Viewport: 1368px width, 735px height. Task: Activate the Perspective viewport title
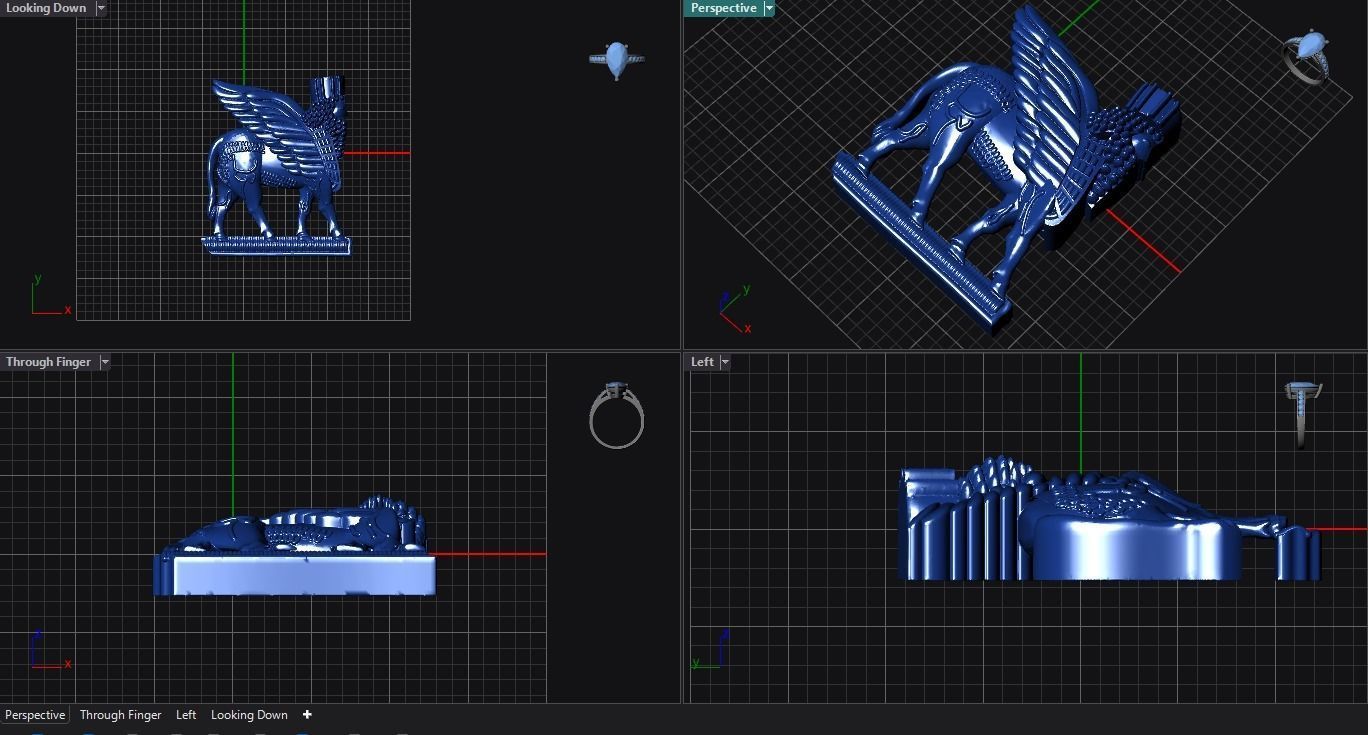pyautogui.click(x=723, y=8)
